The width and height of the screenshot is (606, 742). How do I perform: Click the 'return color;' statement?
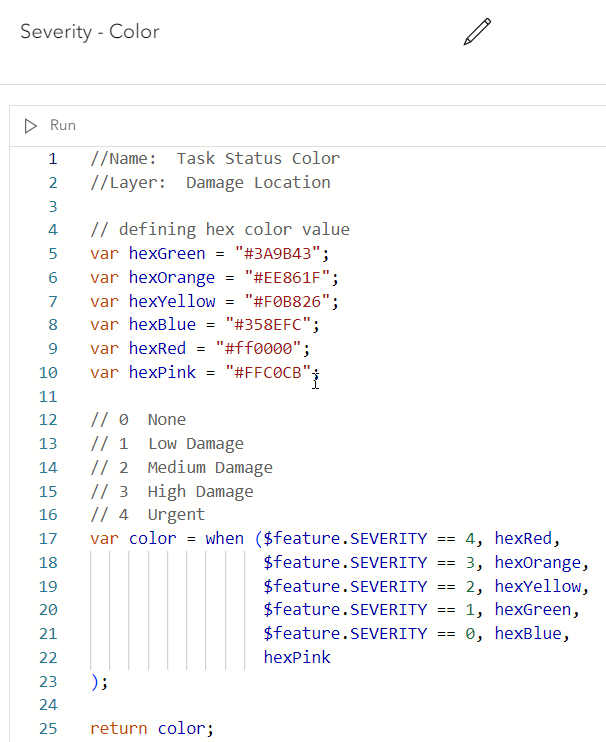pyautogui.click(x=152, y=729)
